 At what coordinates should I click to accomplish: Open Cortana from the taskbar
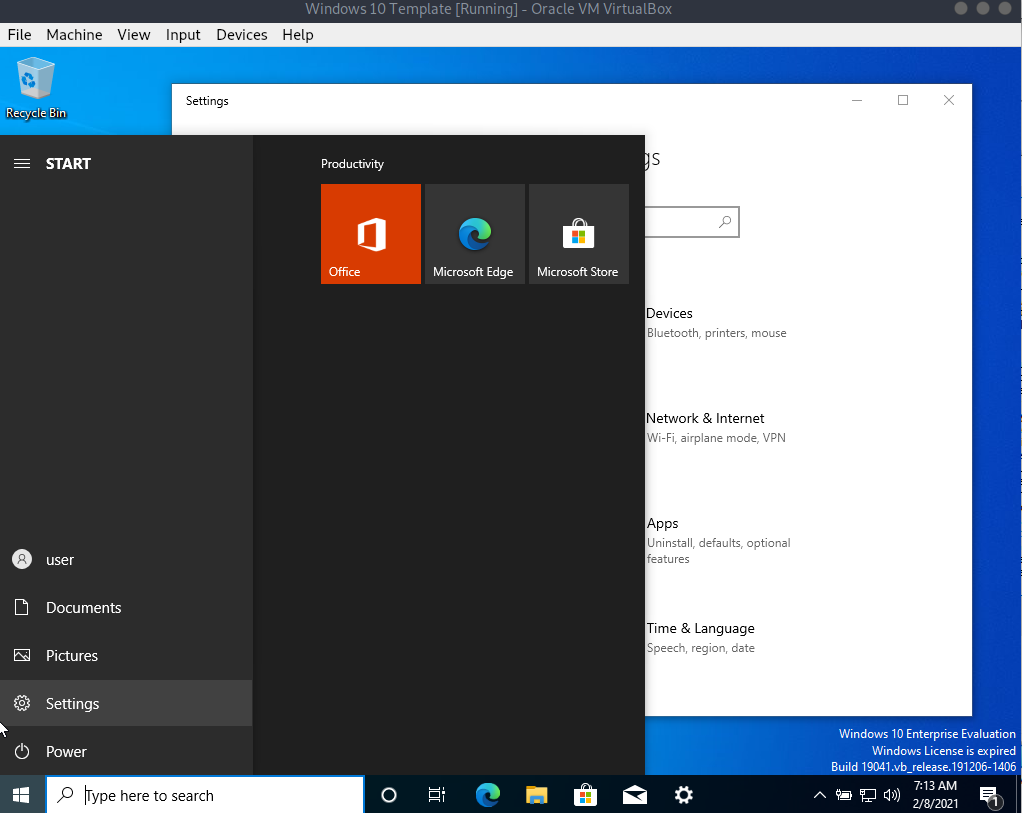(388, 795)
